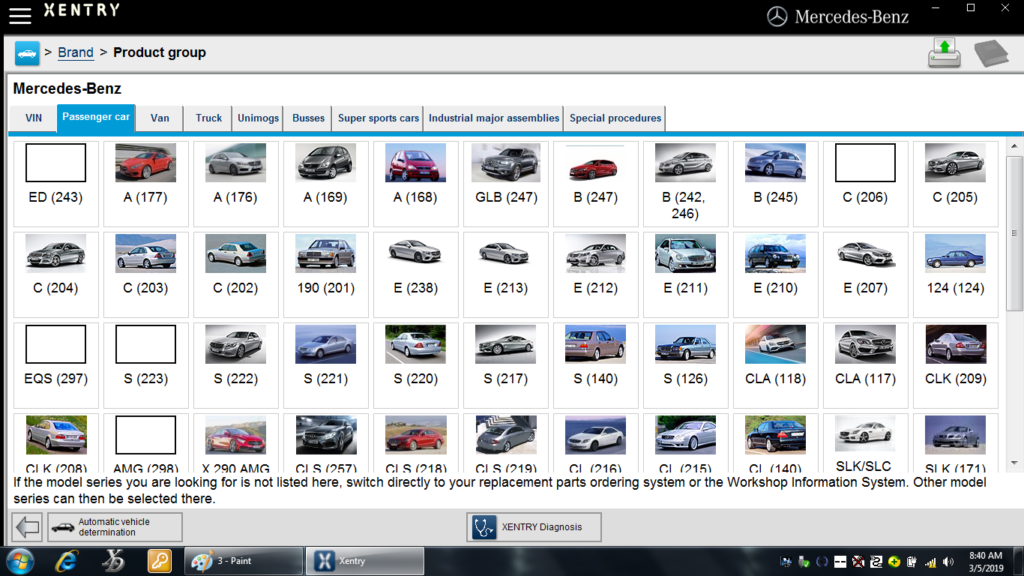Switch to the Truck tab

pos(207,117)
